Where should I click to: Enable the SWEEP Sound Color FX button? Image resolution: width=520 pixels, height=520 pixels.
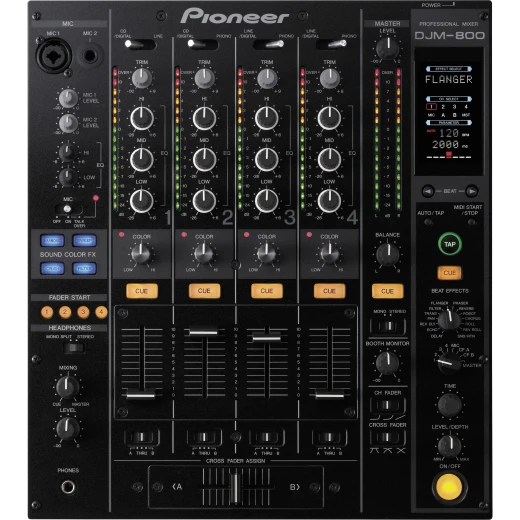[84, 240]
